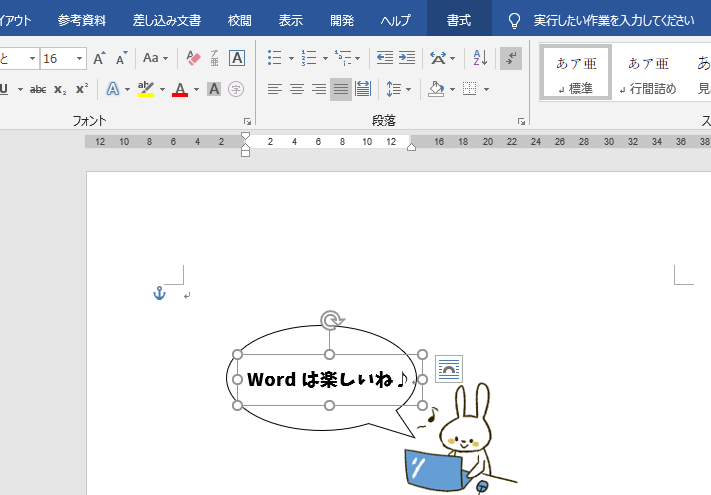Toggle superscript formatting
Image resolution: width=711 pixels, height=495 pixels.
point(82,89)
